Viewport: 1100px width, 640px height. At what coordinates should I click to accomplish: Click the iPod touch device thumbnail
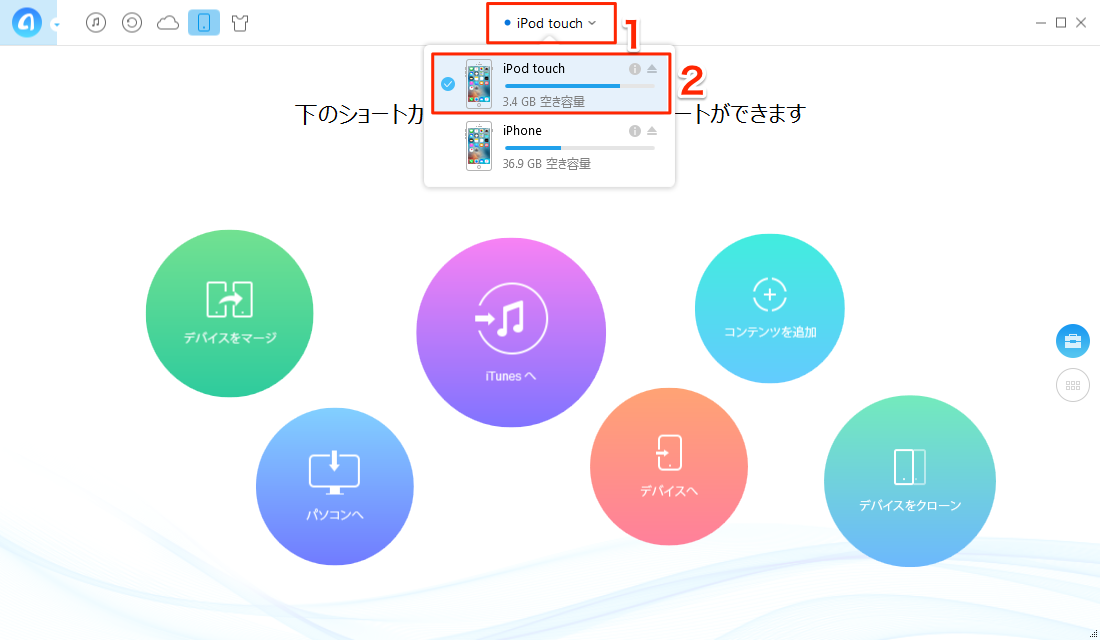click(478, 84)
